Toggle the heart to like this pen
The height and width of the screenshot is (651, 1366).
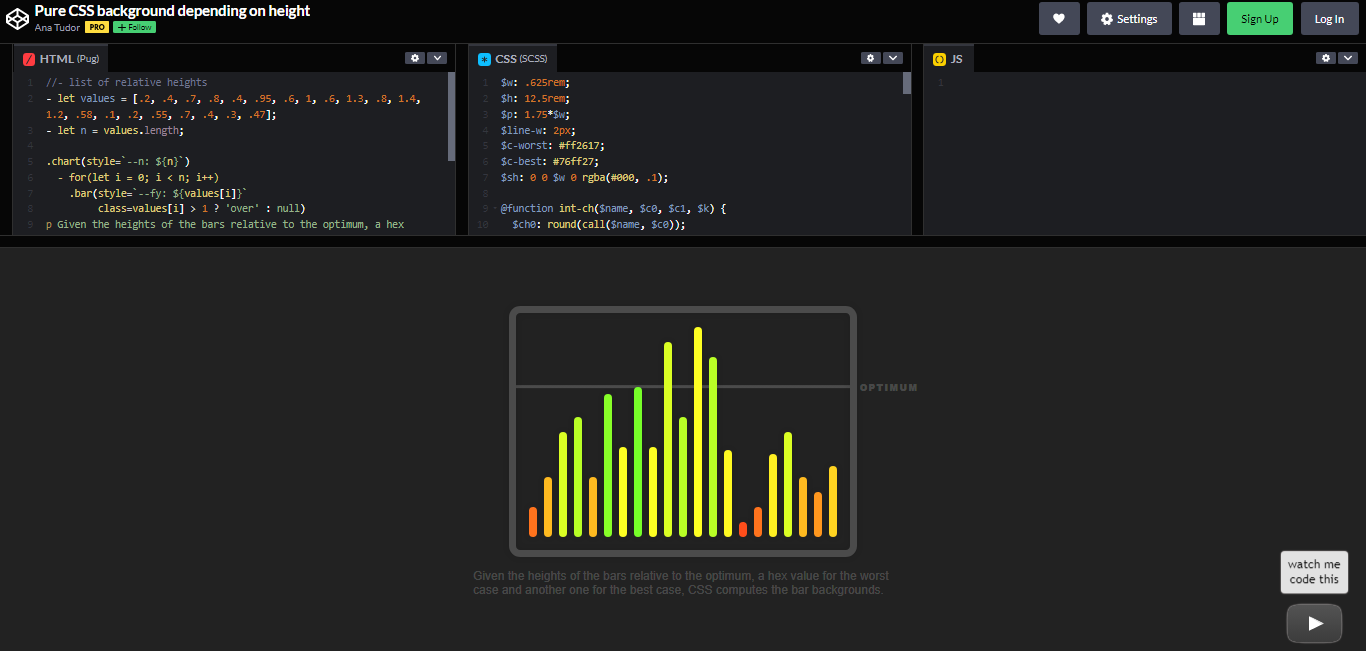[1059, 18]
